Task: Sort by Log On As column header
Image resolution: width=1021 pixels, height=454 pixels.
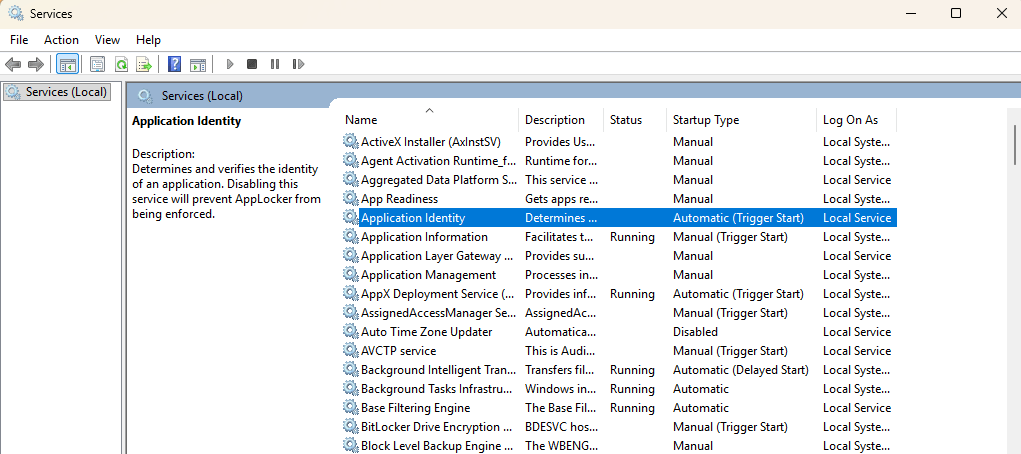Action: tap(850, 120)
